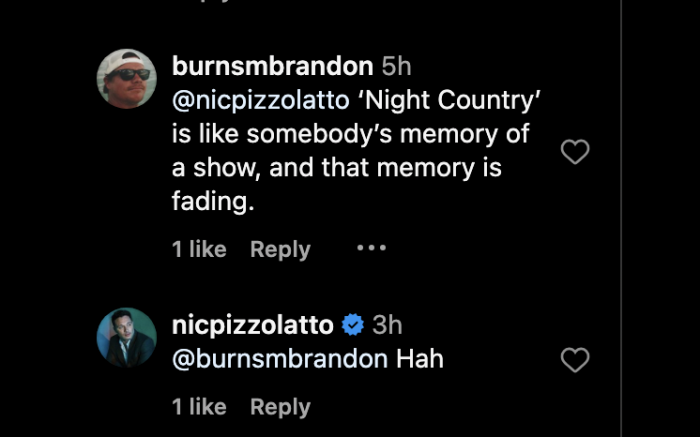
Task: Follow the @burnsmbrandon mention in the reply
Action: [280, 359]
